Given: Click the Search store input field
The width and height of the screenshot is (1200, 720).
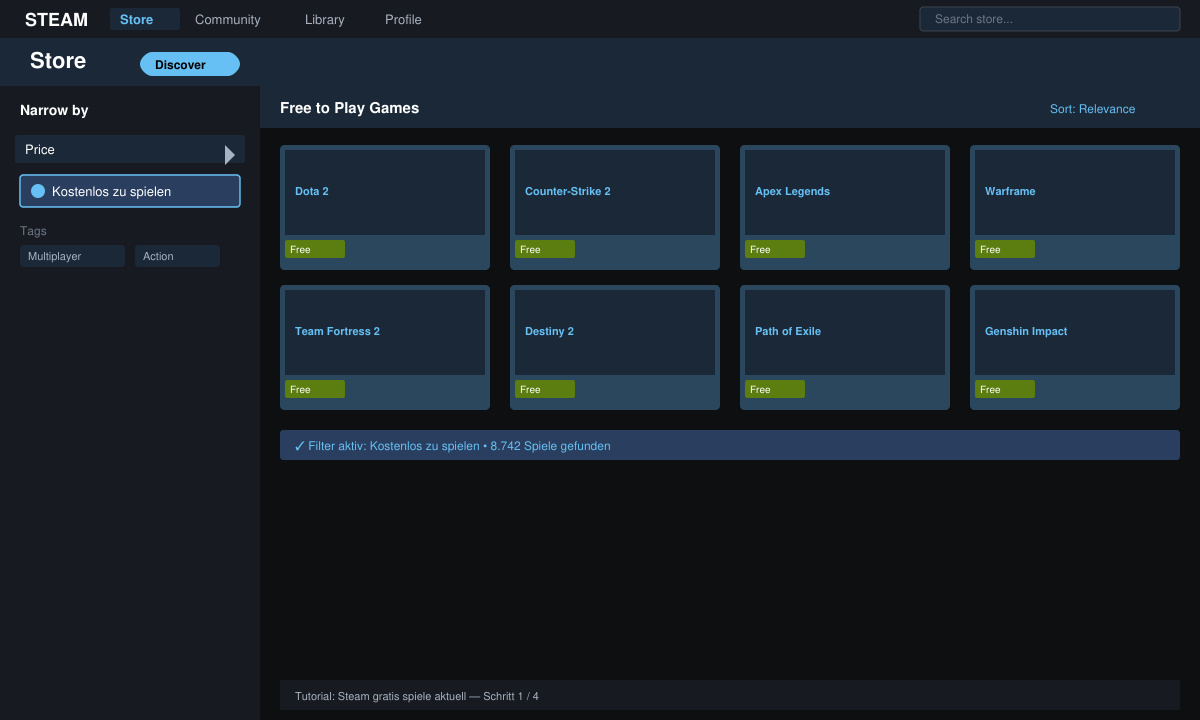Looking at the screenshot, I should [1050, 19].
